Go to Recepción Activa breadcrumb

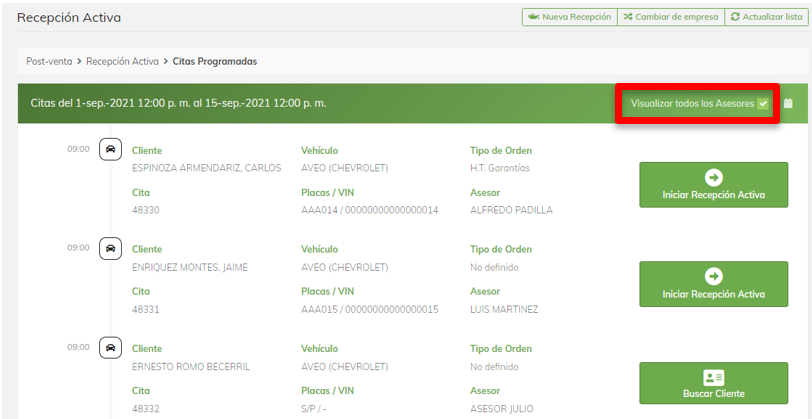(x=122, y=61)
